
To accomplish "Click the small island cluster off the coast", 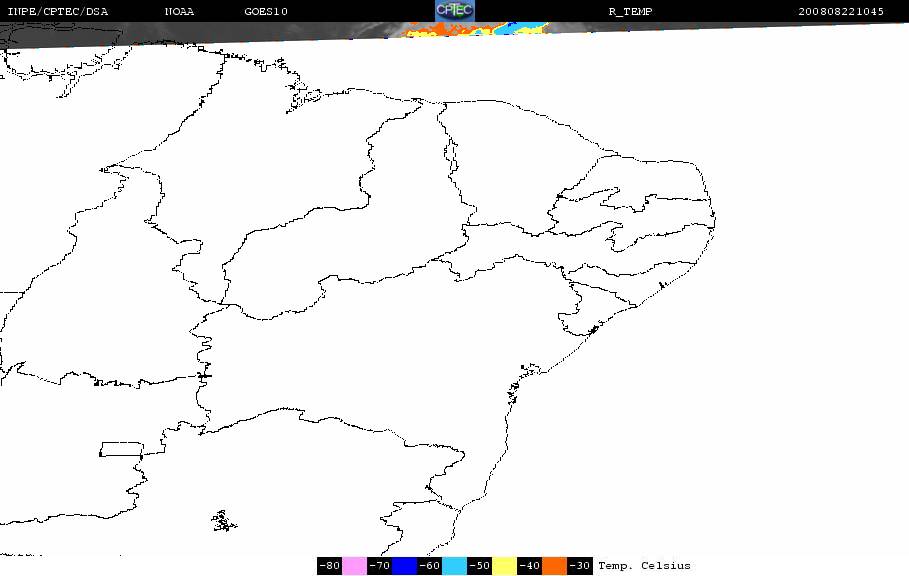I will point(224,520).
